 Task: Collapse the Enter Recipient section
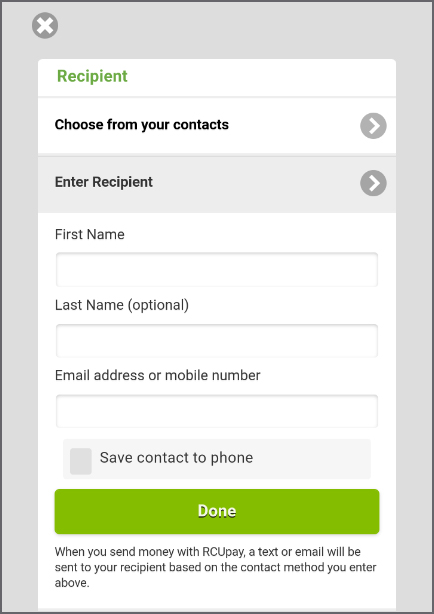click(217, 184)
